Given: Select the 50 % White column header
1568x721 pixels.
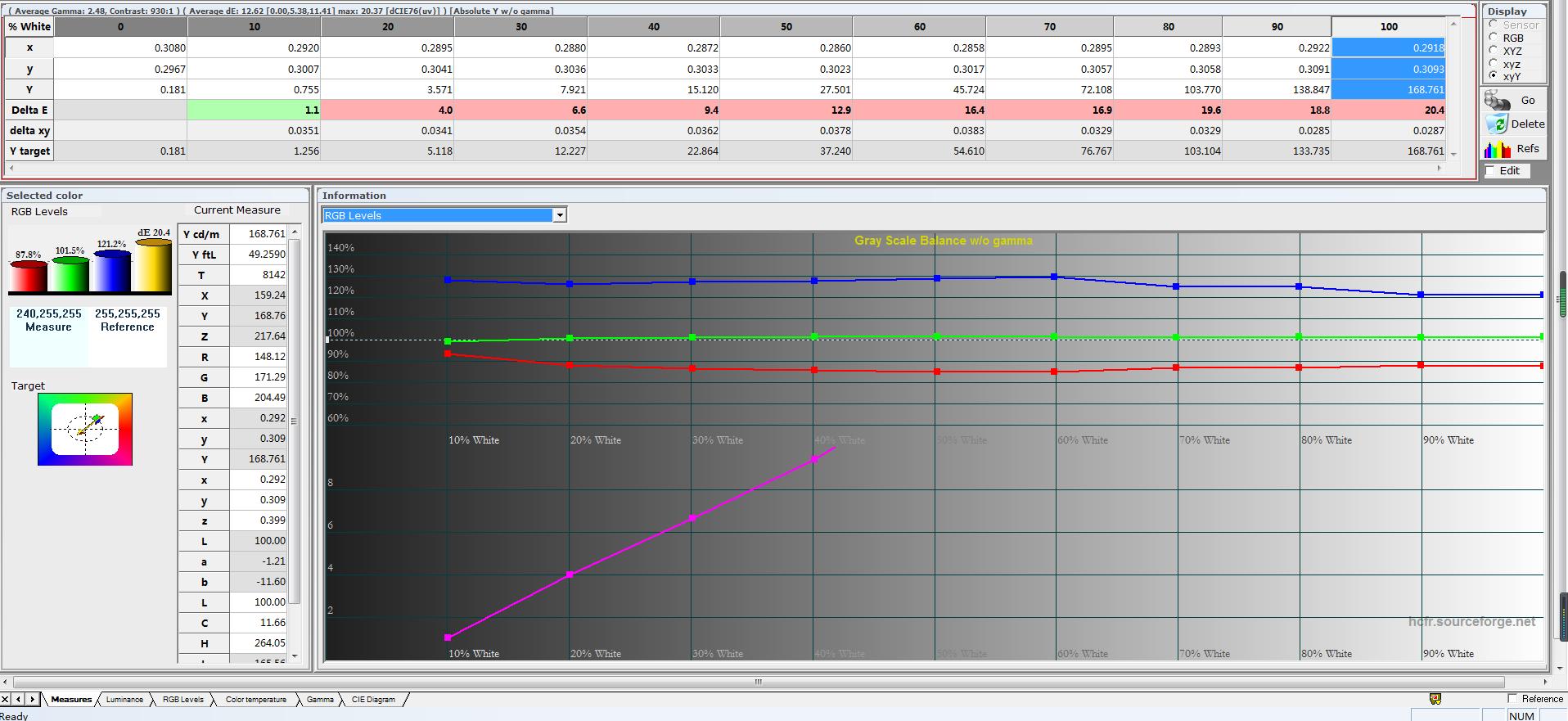Looking at the screenshot, I should click(x=786, y=27).
